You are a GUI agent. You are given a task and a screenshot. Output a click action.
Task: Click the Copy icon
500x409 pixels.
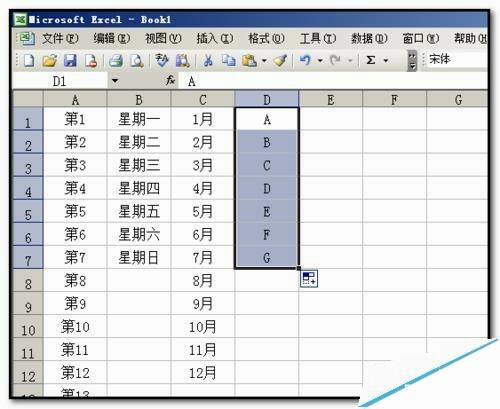click(229, 60)
